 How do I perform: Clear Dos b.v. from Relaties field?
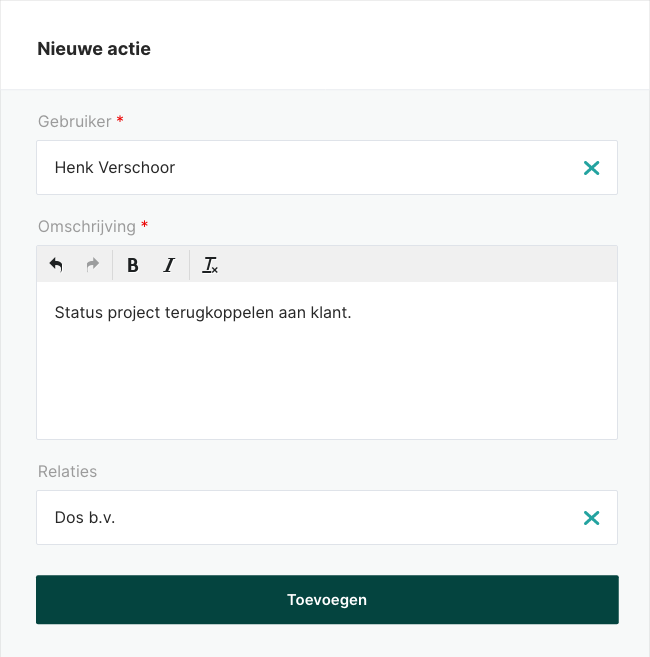pyautogui.click(x=591, y=518)
